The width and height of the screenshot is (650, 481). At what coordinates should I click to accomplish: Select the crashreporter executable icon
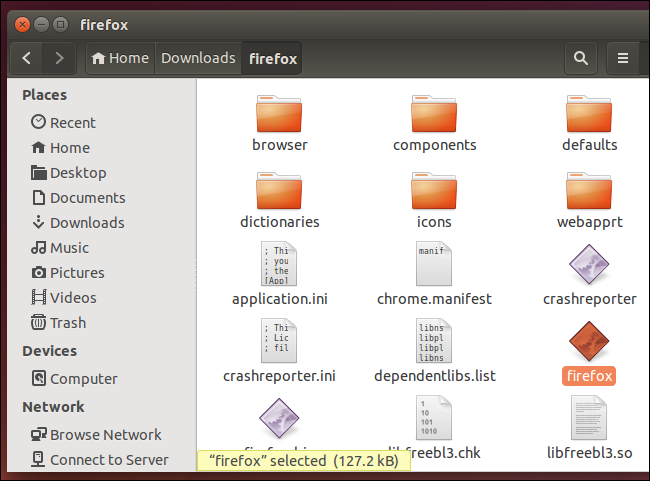point(589,264)
